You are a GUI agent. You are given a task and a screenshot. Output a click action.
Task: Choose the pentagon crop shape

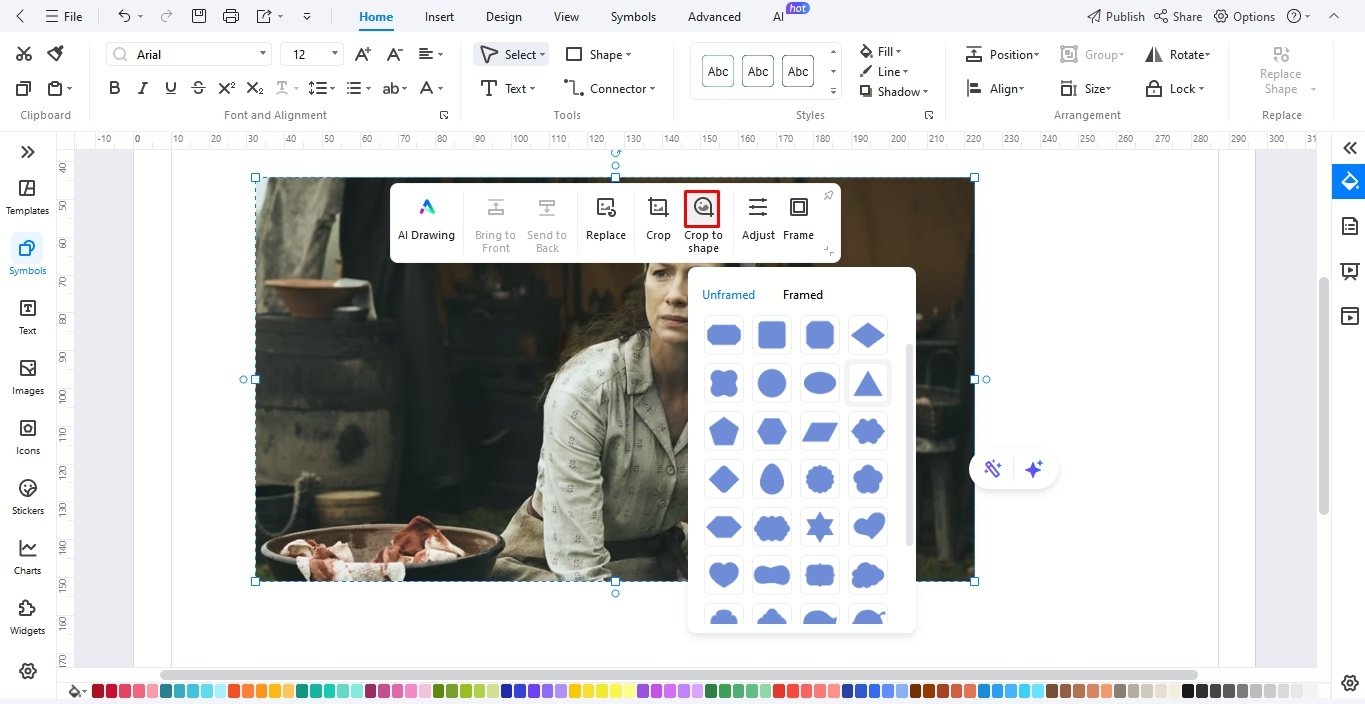724,431
